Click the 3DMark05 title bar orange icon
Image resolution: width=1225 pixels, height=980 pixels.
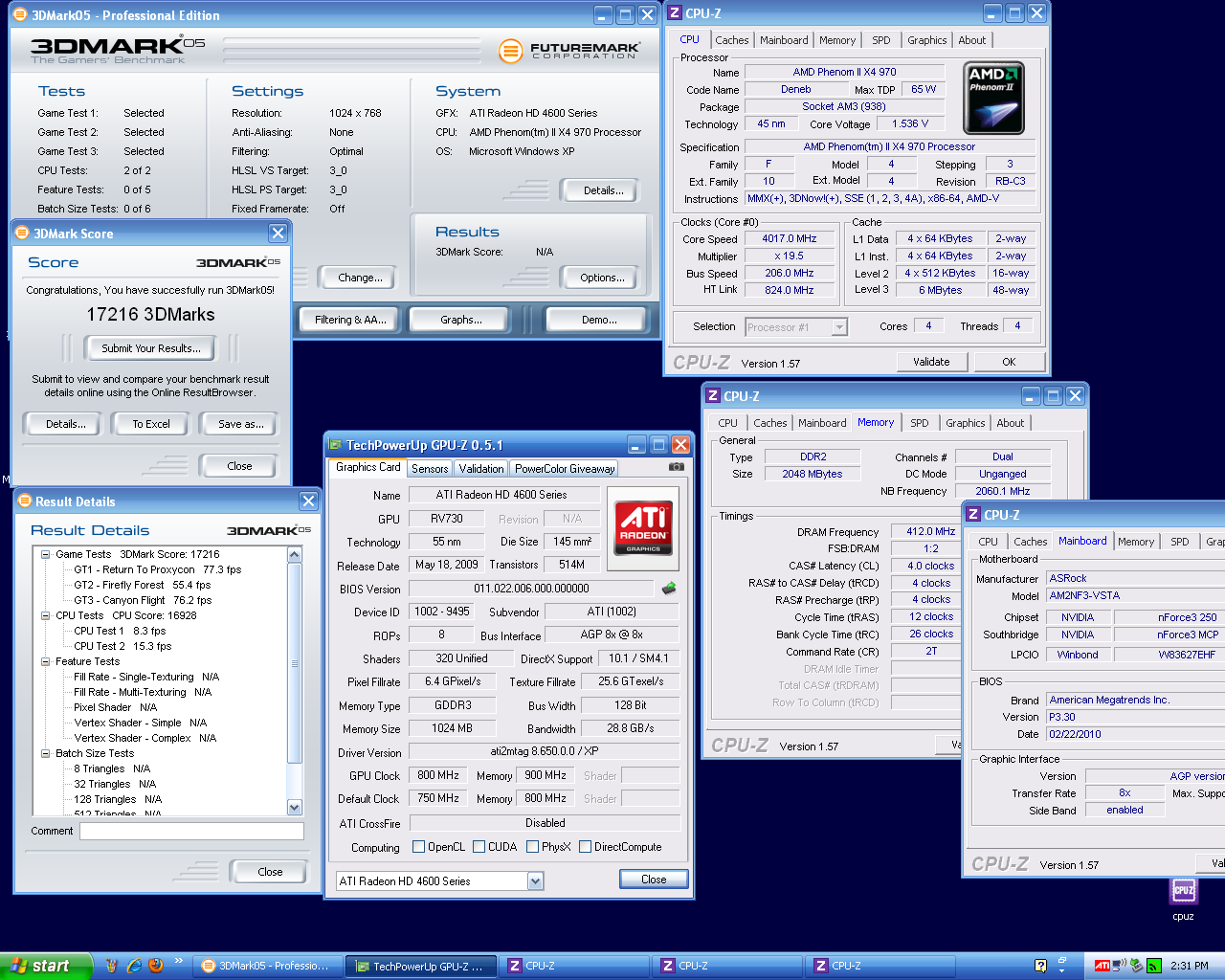[x=20, y=15]
